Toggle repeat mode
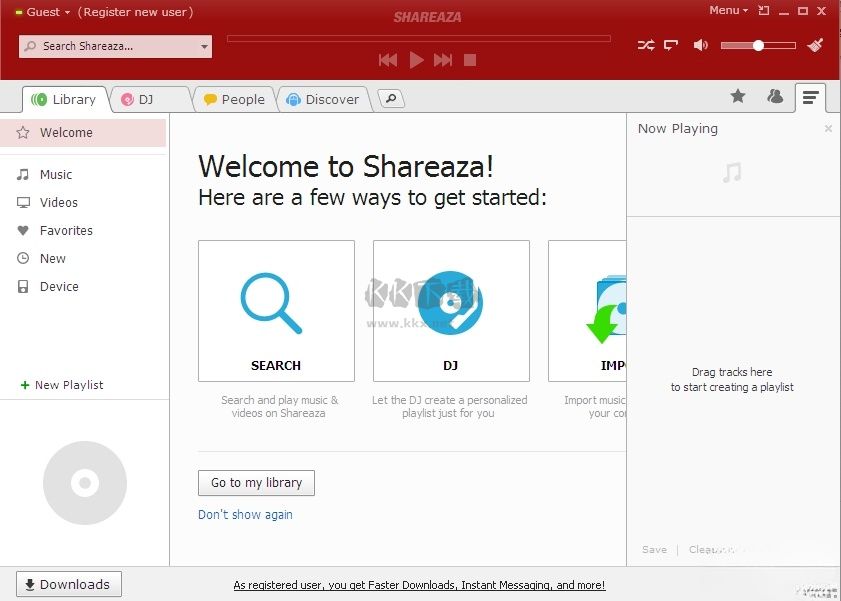 click(671, 45)
